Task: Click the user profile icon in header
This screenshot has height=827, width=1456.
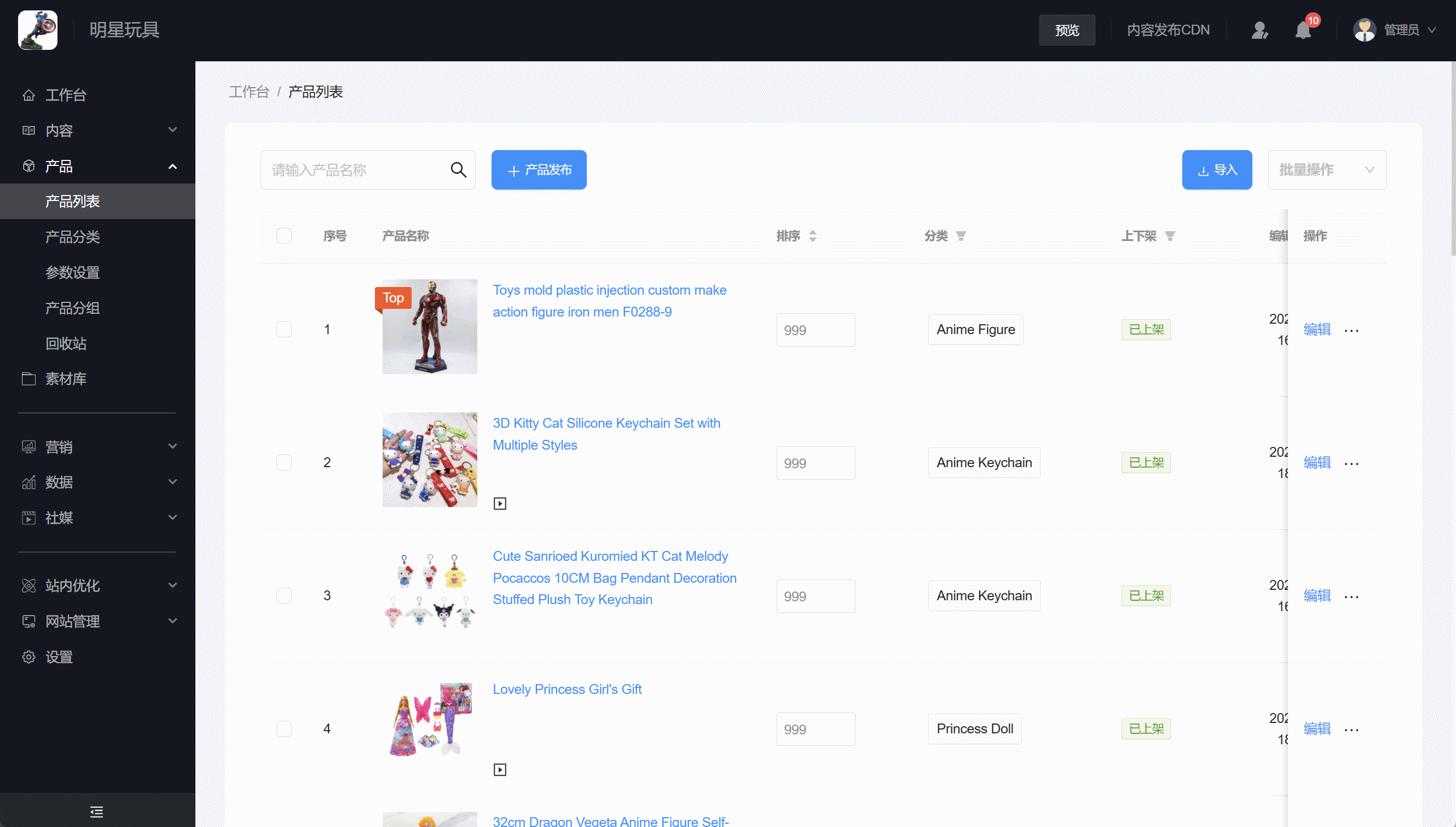Action: [1259, 30]
